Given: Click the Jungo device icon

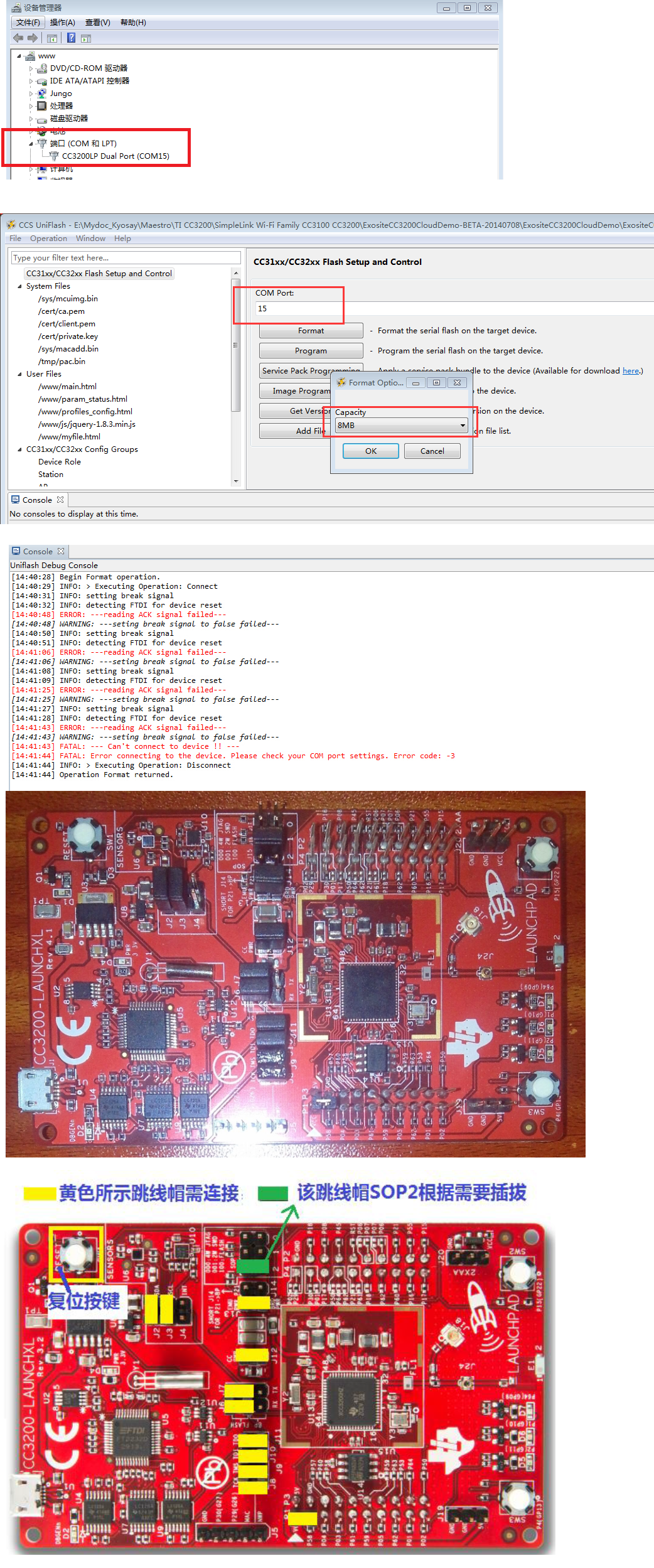Looking at the screenshot, I should pyautogui.click(x=42, y=94).
